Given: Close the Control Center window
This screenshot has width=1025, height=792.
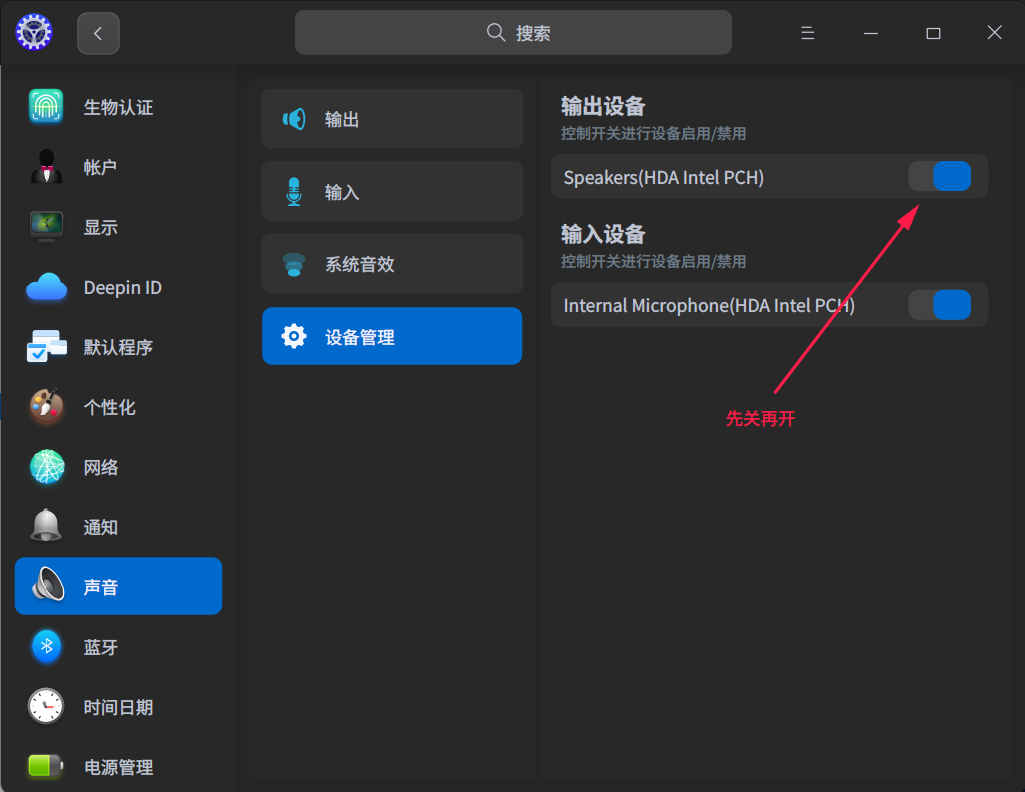Looking at the screenshot, I should pyautogui.click(x=994, y=33).
